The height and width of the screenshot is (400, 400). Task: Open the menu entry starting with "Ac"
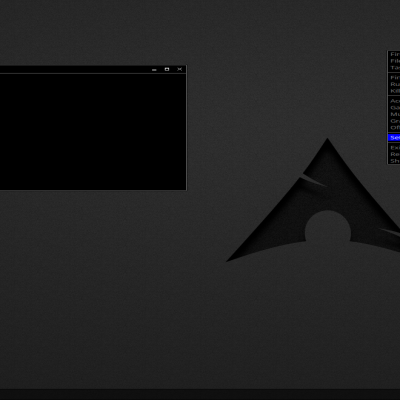pyautogui.click(x=394, y=101)
